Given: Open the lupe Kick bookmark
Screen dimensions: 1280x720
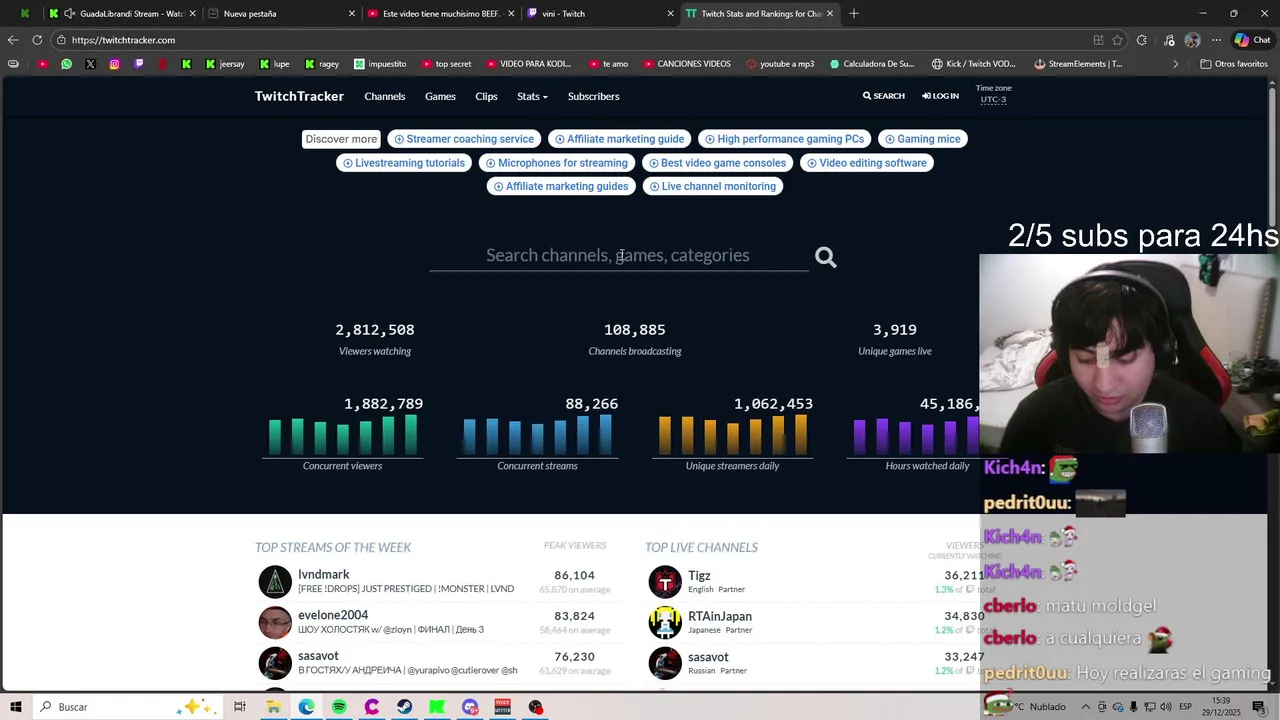Looking at the screenshot, I should point(274,64).
